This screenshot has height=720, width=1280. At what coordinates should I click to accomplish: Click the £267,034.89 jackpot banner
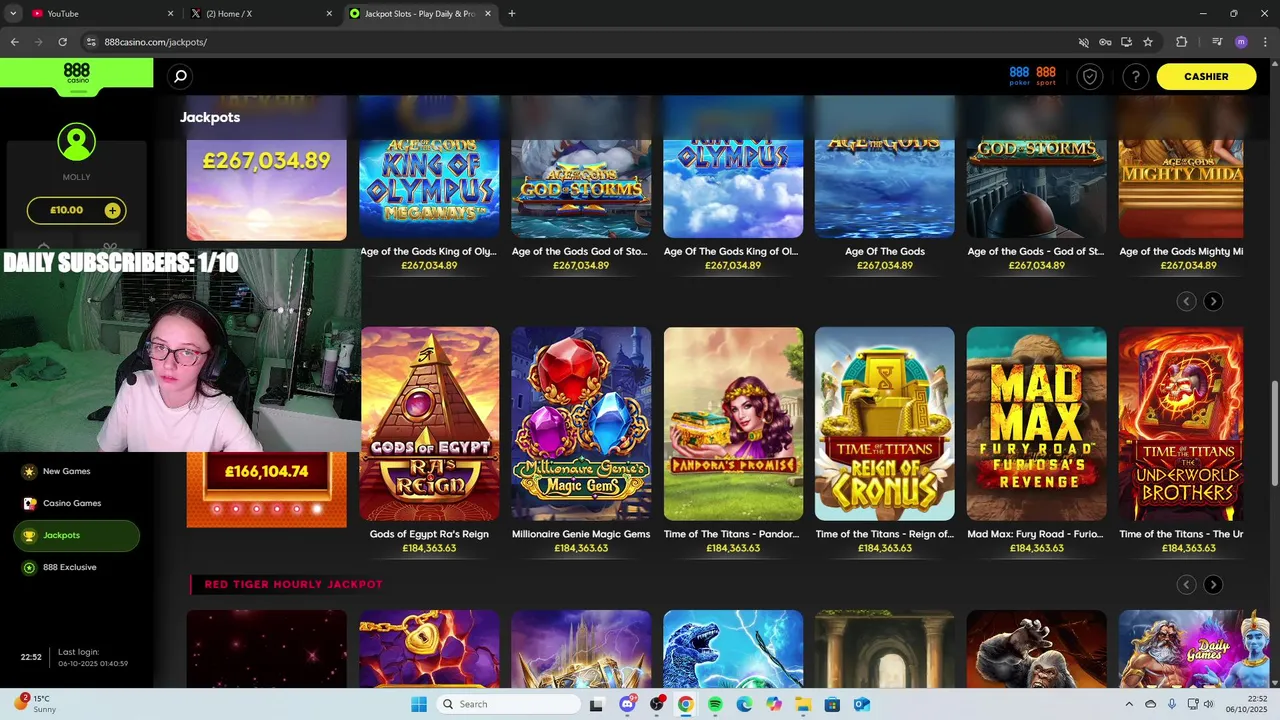pyautogui.click(x=266, y=190)
